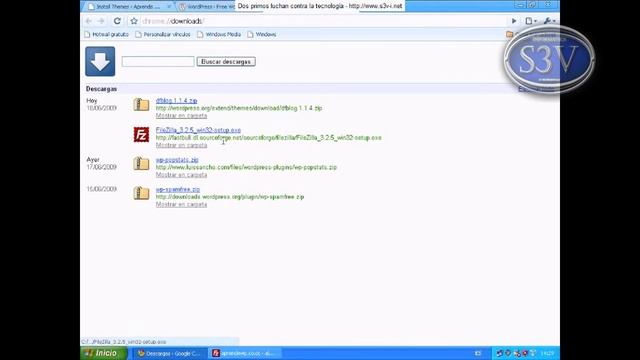Click the Go play arrow in toolbar

tap(514, 21)
